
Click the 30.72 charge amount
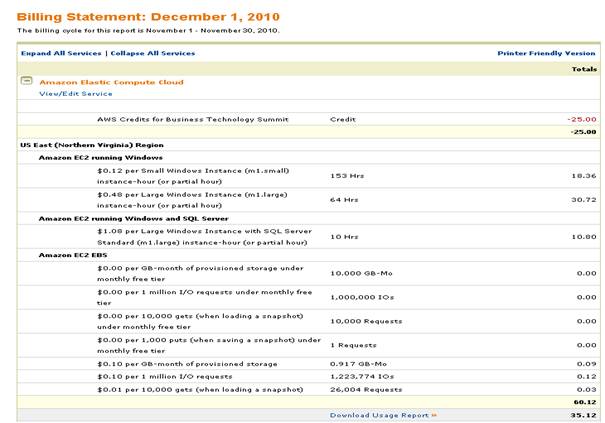(584, 200)
